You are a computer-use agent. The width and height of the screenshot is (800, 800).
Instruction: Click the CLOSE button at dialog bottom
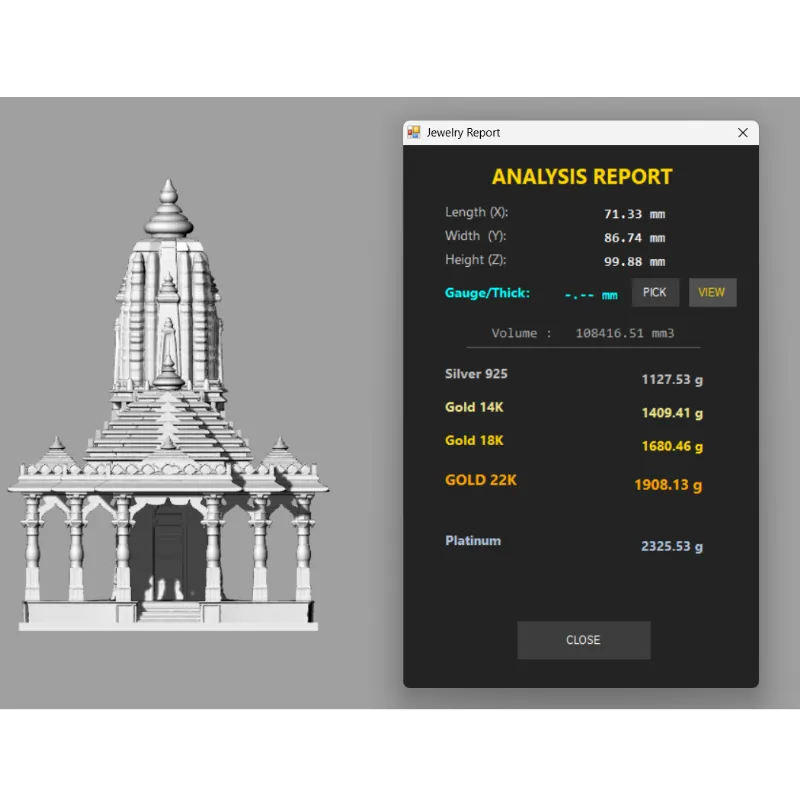[583, 640]
